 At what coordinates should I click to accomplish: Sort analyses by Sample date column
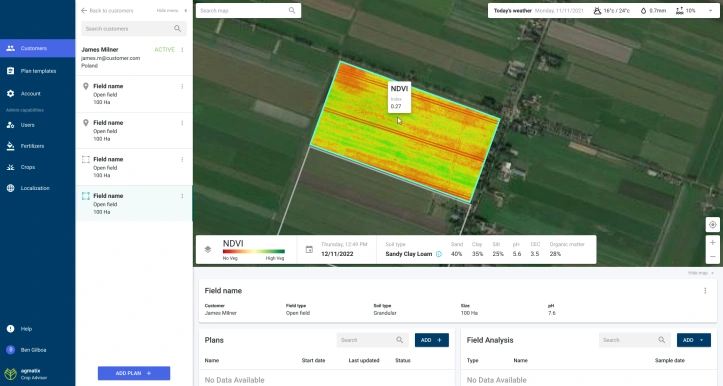pyautogui.click(x=670, y=361)
